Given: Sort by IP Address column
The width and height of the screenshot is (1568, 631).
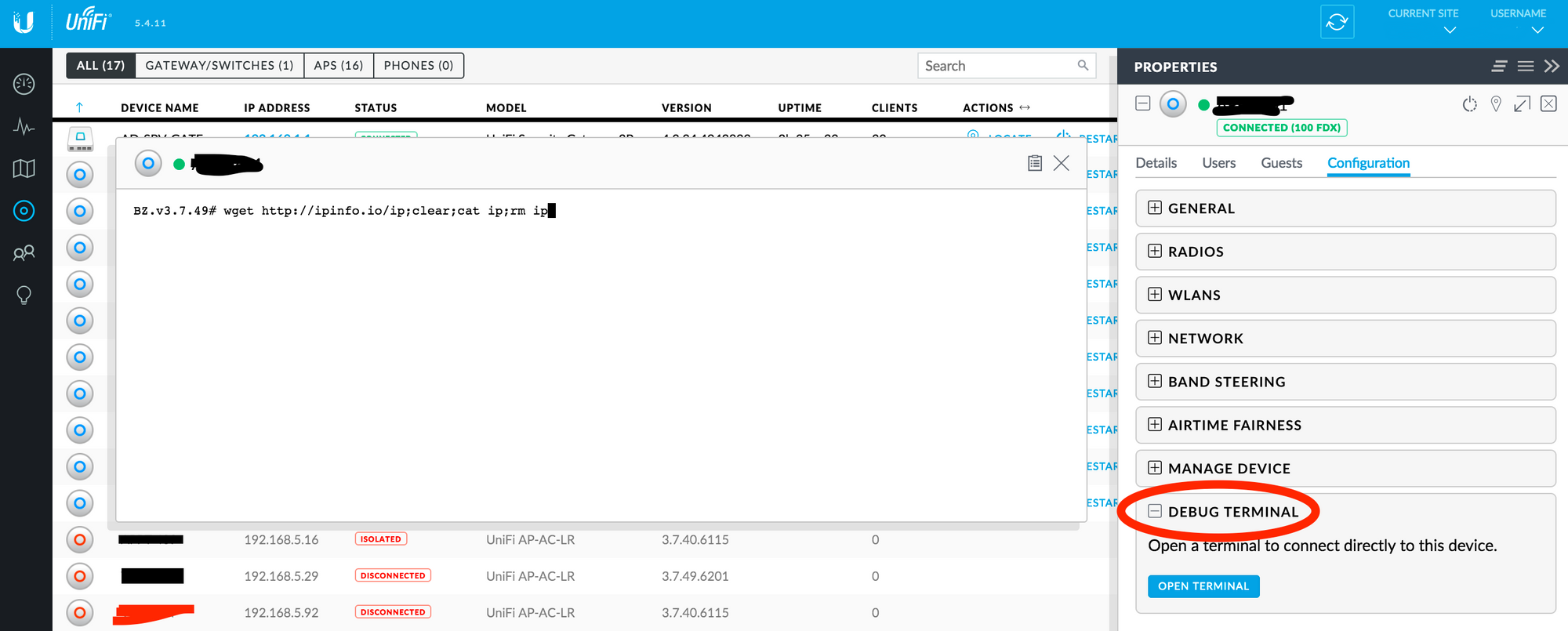Looking at the screenshot, I should [277, 107].
